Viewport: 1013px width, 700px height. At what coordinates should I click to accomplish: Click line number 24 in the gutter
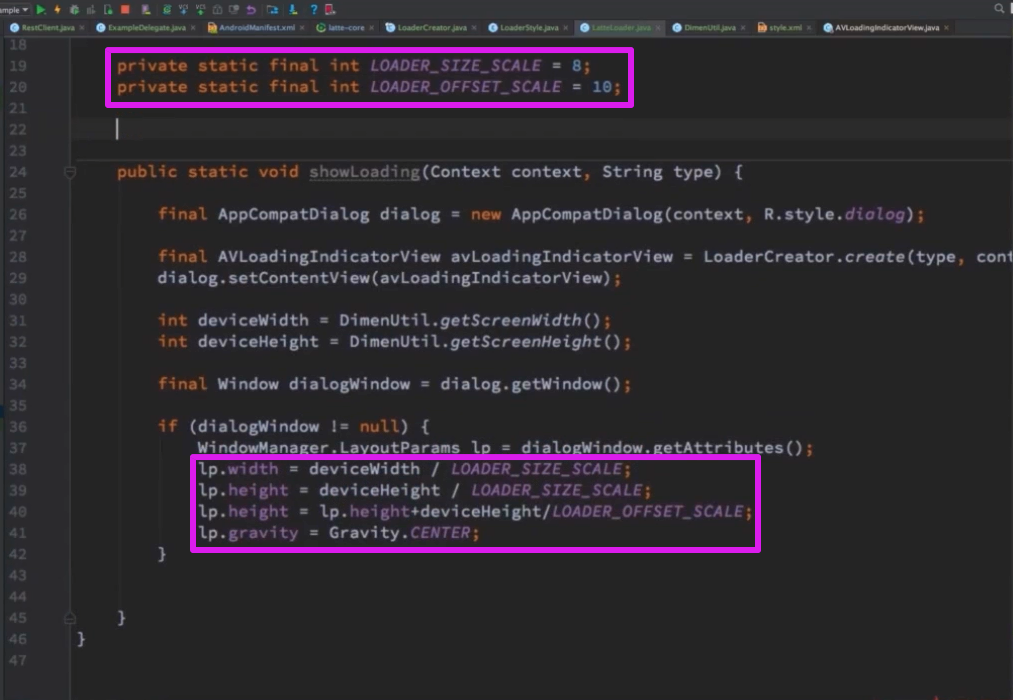[x=18, y=172]
